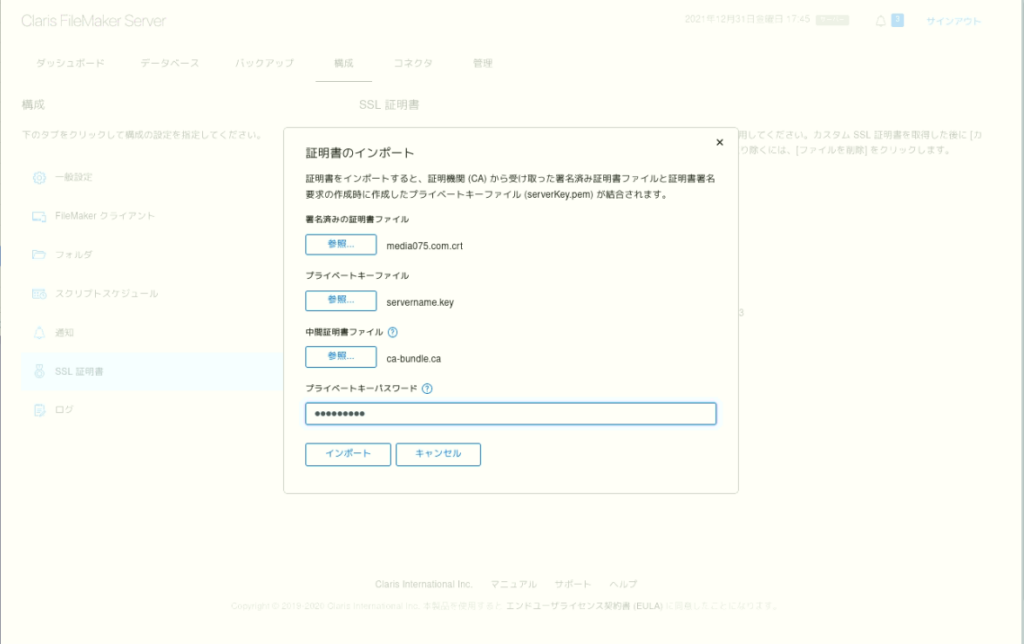Click the スクリプトスケジュール calendar icon
Image resolution: width=1024 pixels, height=644 pixels.
click(39, 294)
